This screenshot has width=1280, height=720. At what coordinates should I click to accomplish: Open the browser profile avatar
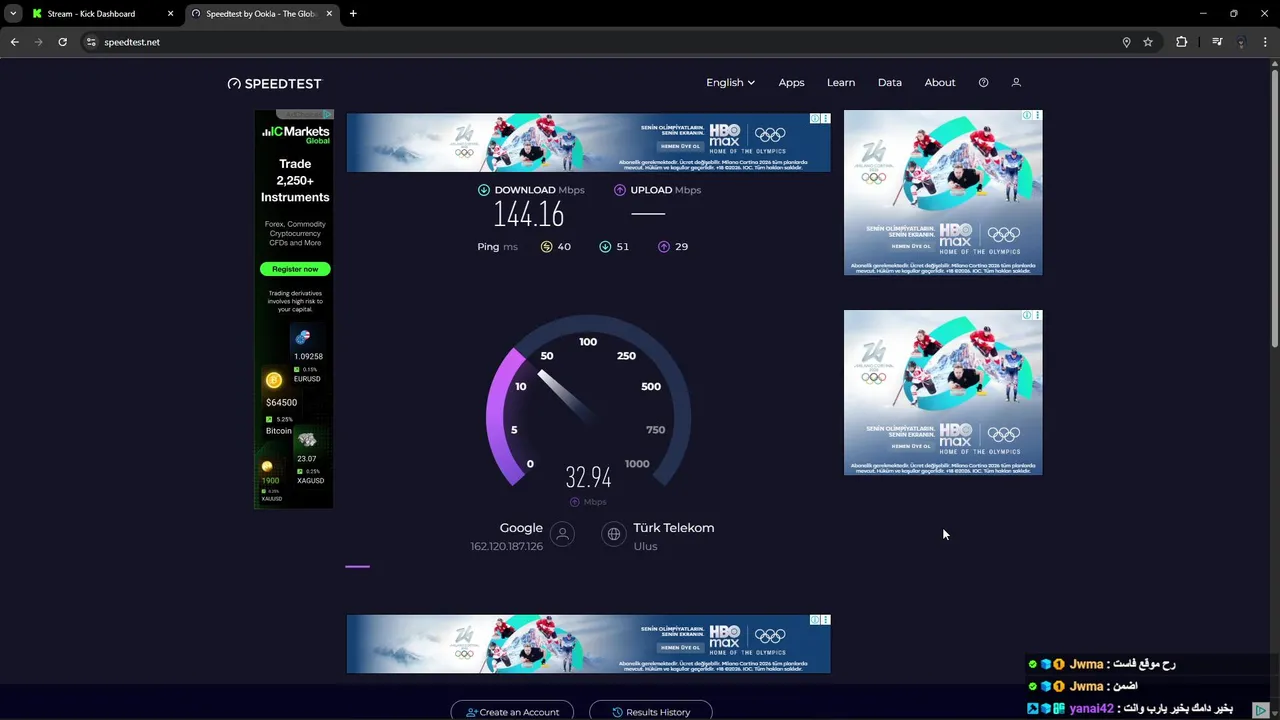(x=1241, y=42)
